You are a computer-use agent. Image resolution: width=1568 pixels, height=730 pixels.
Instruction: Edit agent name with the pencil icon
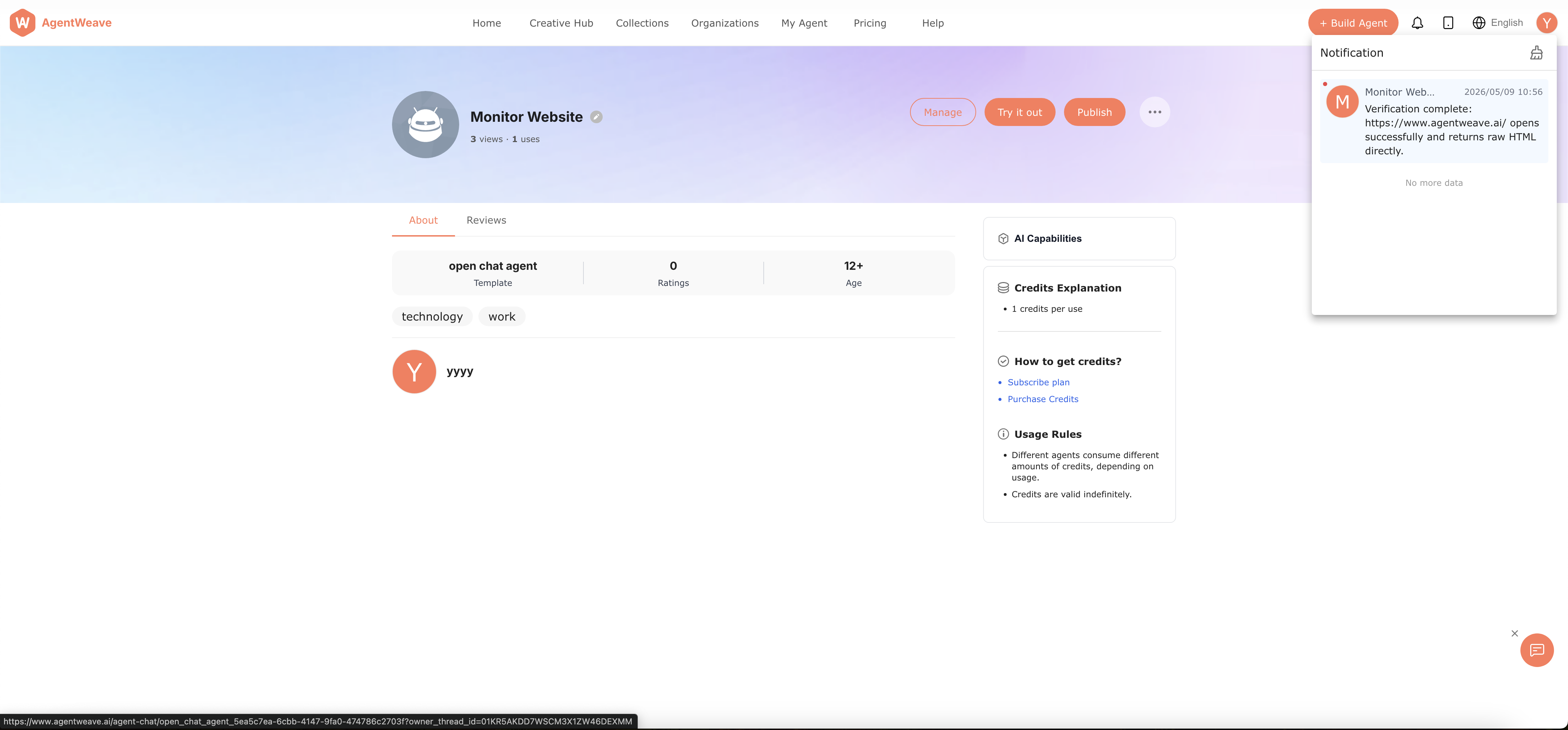pos(596,117)
